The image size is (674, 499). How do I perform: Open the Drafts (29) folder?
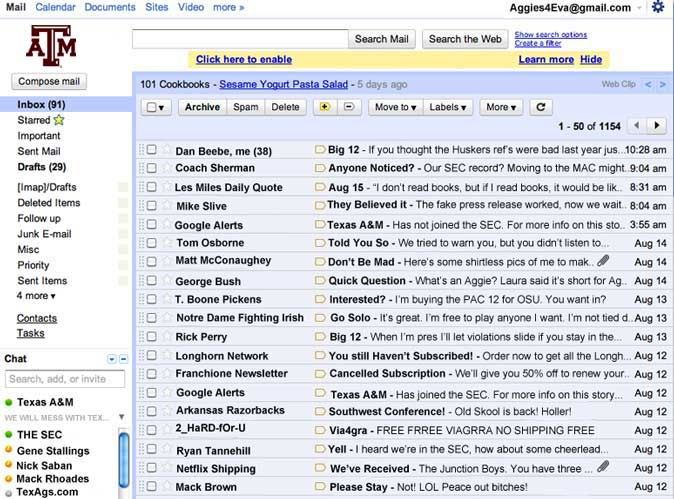(x=42, y=167)
